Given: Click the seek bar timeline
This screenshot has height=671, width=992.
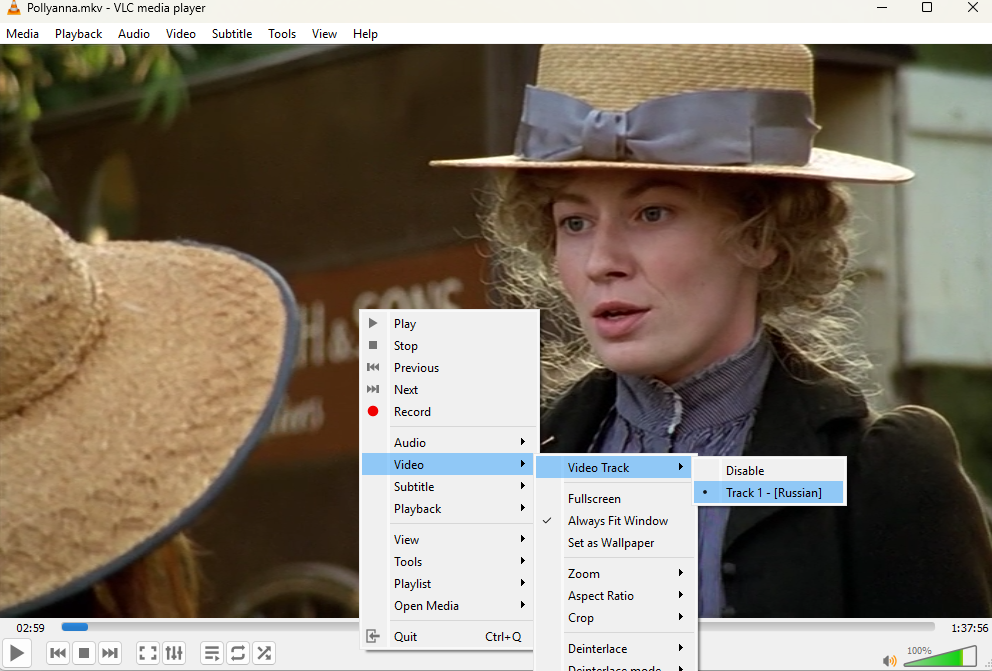Looking at the screenshot, I should 498,627.
